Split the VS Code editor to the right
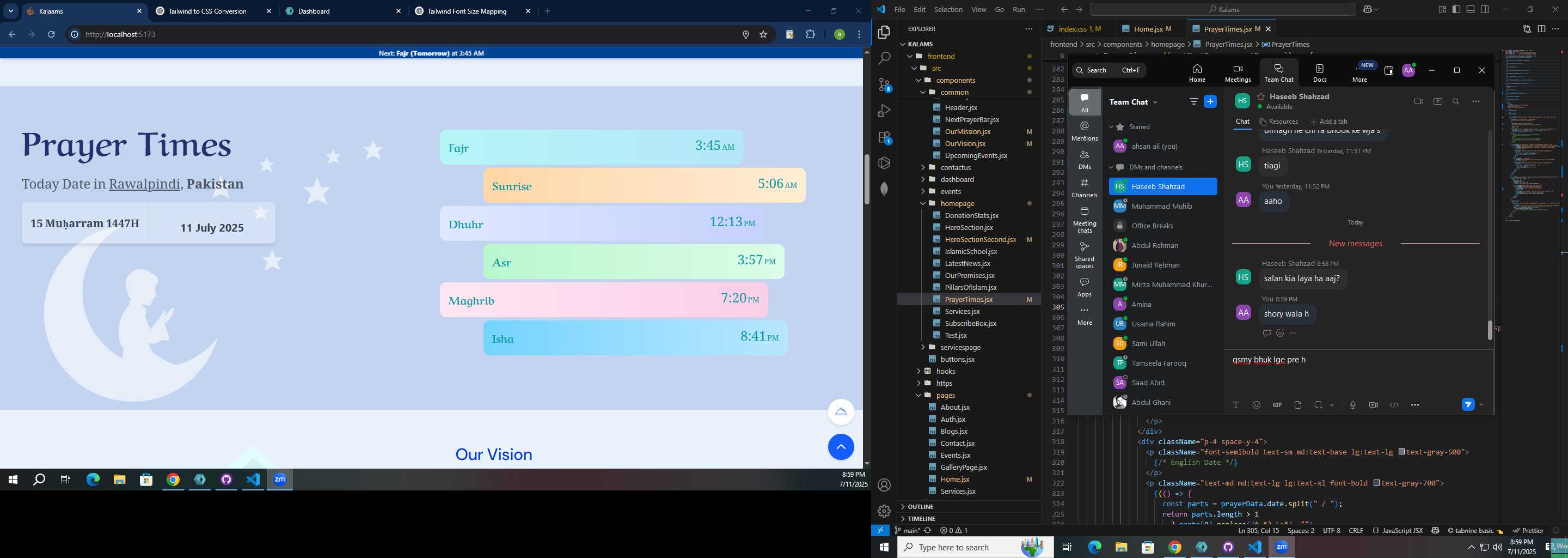The image size is (1568, 558). coord(1541,29)
